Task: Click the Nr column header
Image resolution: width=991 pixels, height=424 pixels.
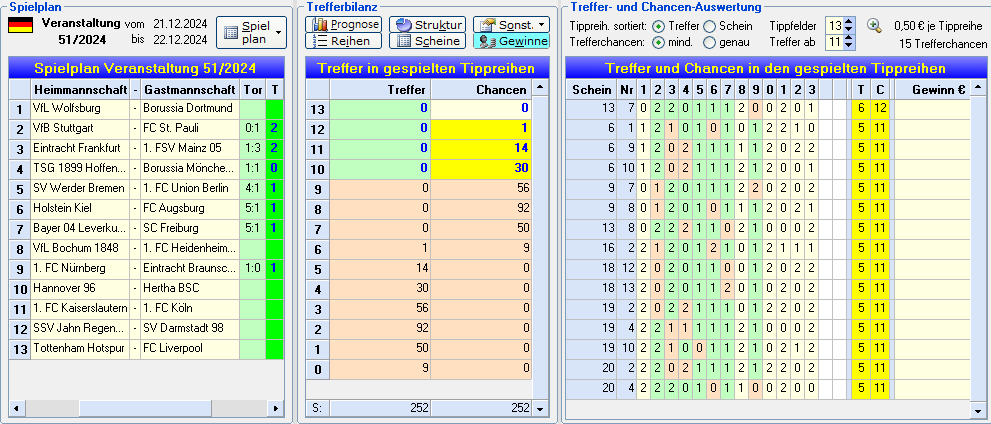Action: tap(627, 89)
